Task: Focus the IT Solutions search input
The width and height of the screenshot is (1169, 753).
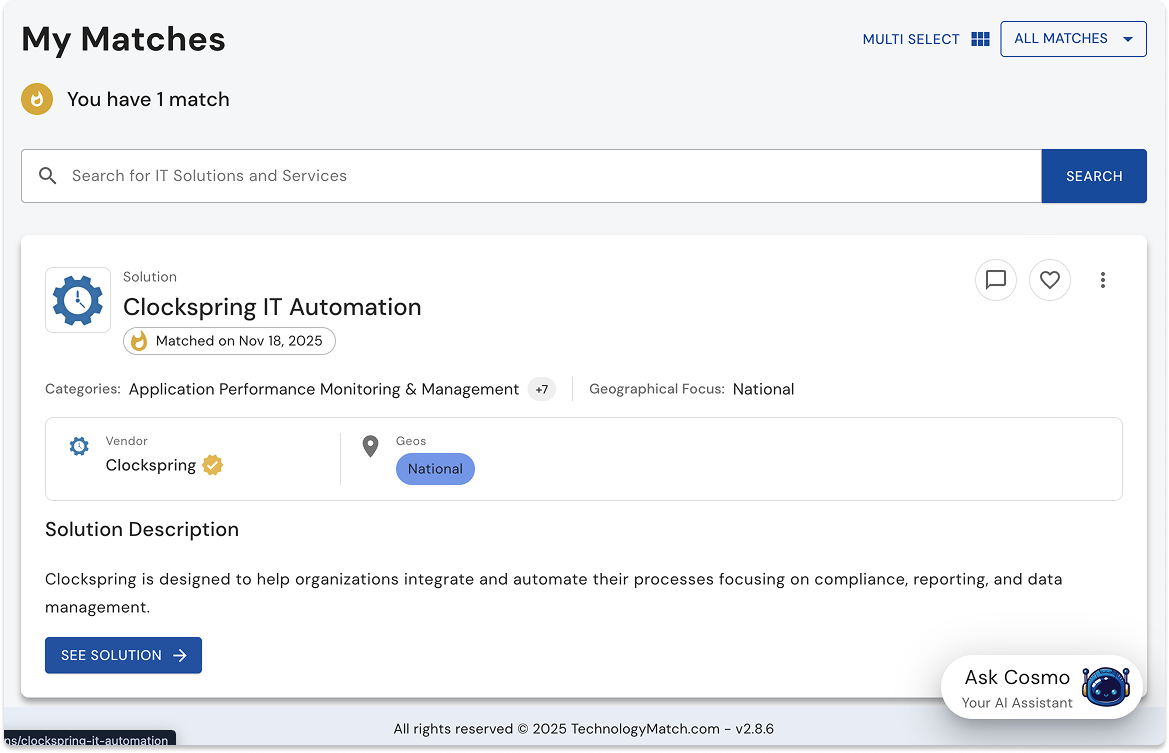Action: [531, 176]
